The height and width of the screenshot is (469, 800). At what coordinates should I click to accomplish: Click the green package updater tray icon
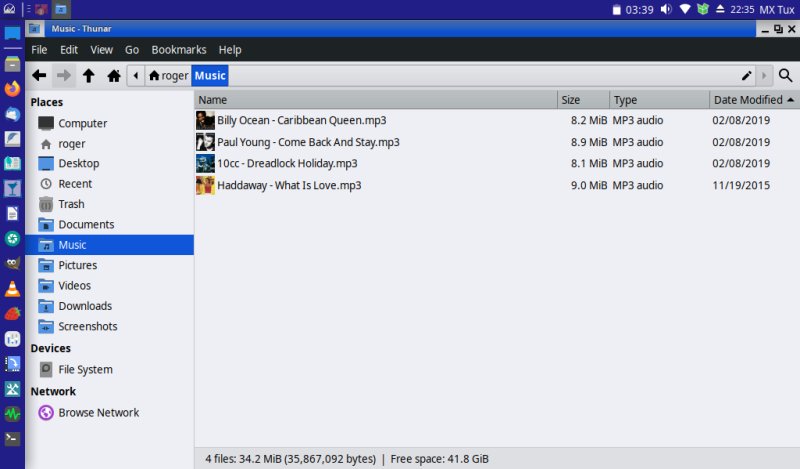[703, 9]
